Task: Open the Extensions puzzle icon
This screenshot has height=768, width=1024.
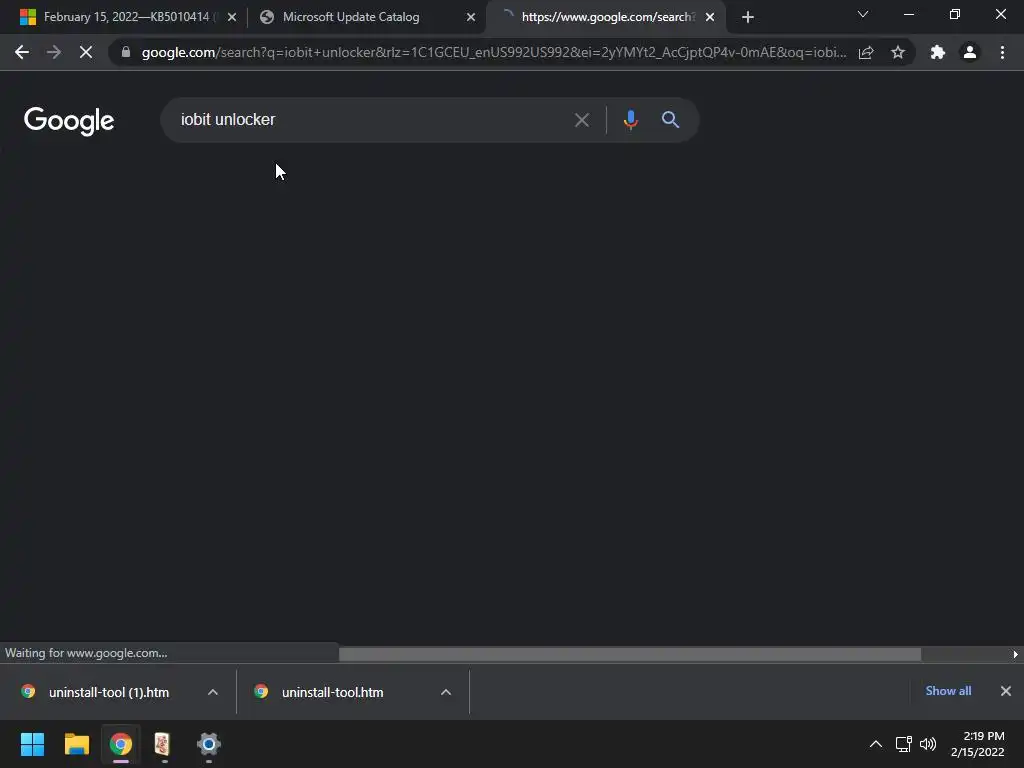Action: 938,52
